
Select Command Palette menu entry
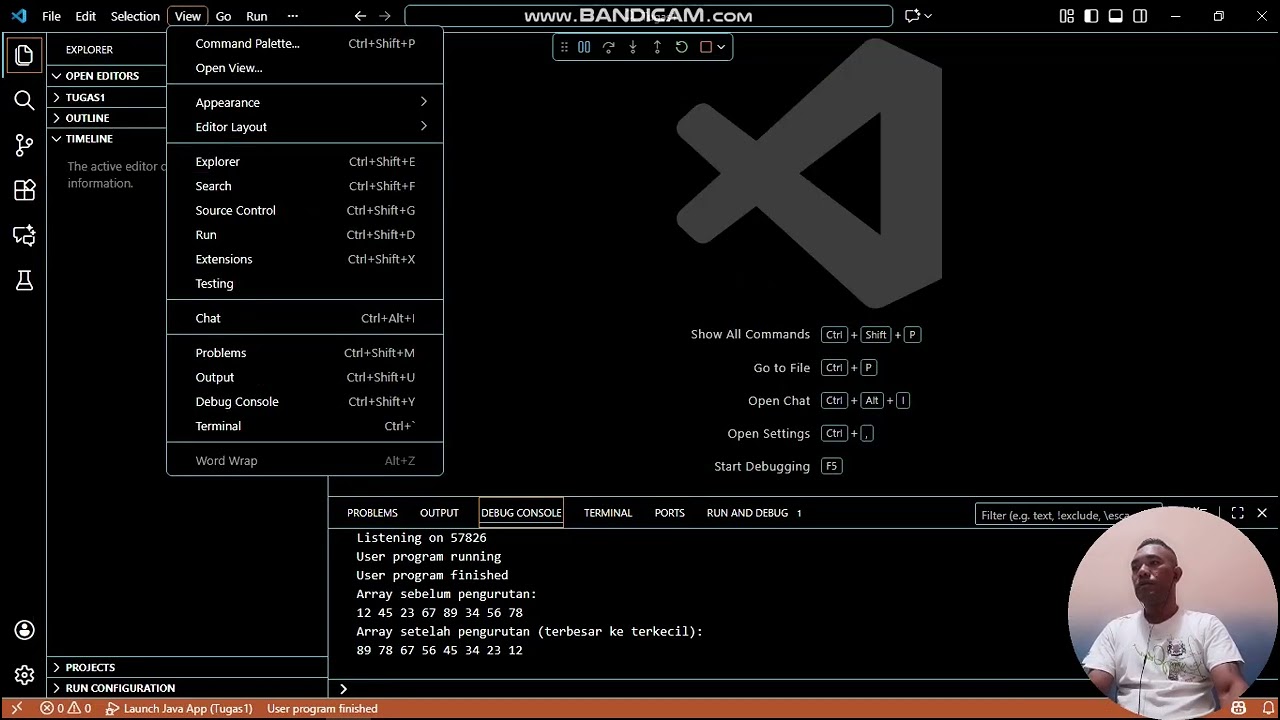coord(305,43)
